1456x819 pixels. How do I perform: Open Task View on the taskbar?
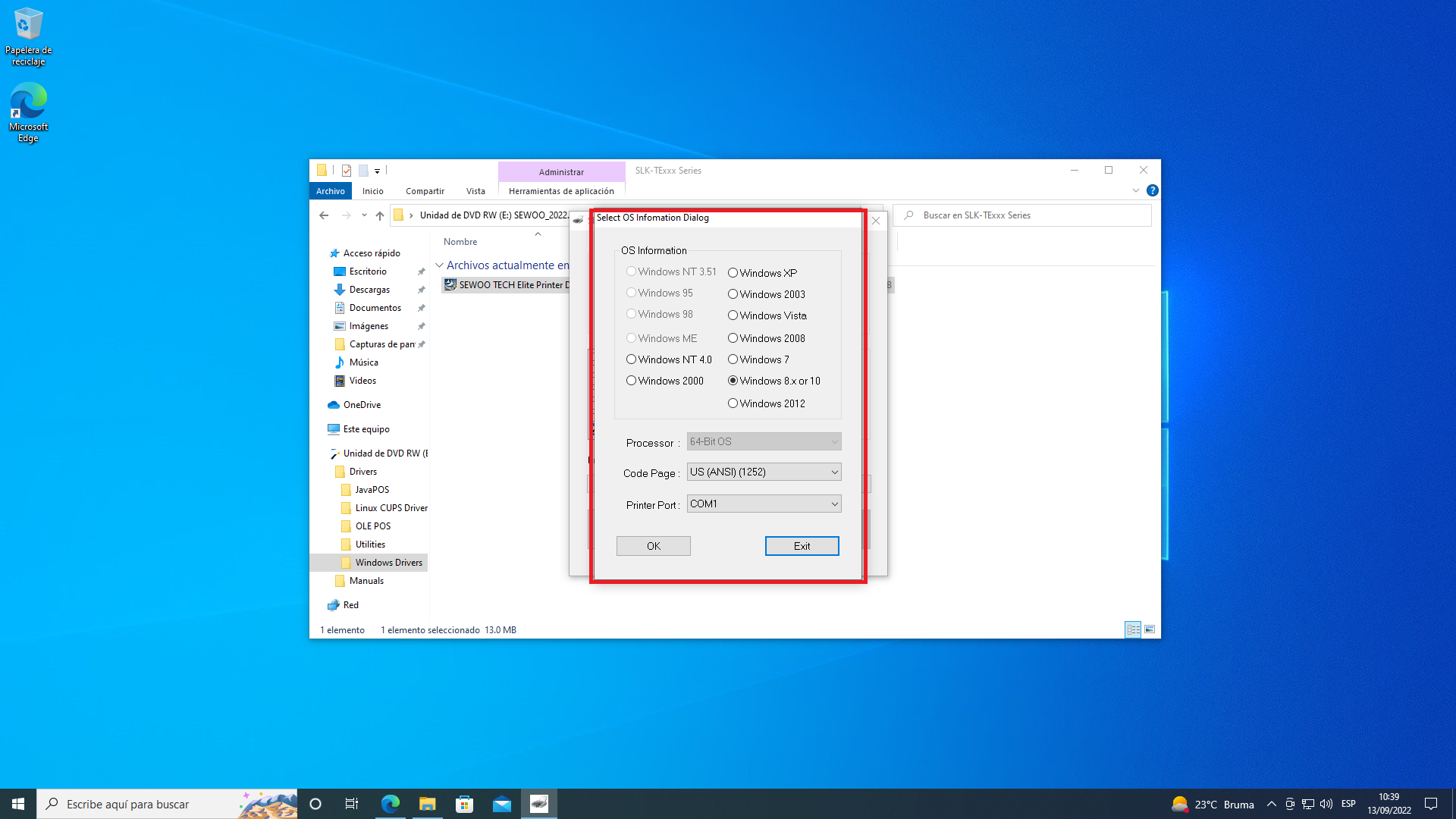tap(352, 804)
